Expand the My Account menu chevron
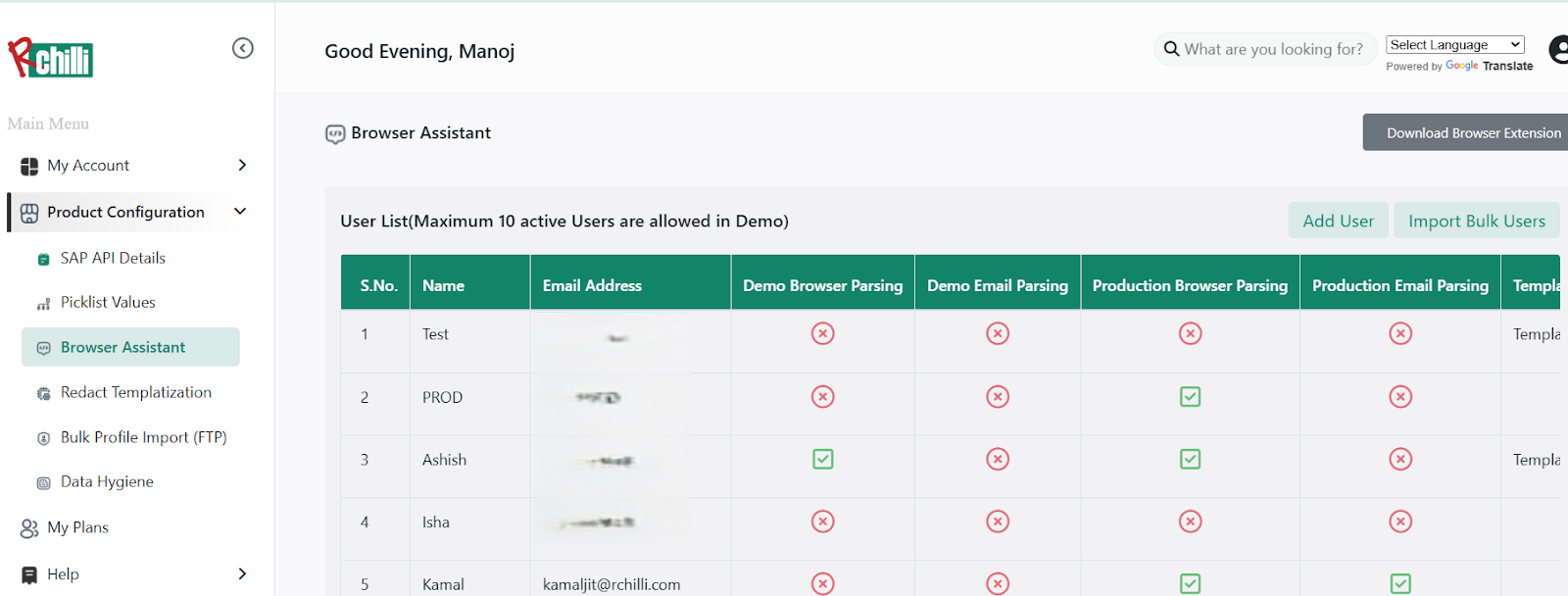The image size is (1568, 596). click(x=242, y=166)
